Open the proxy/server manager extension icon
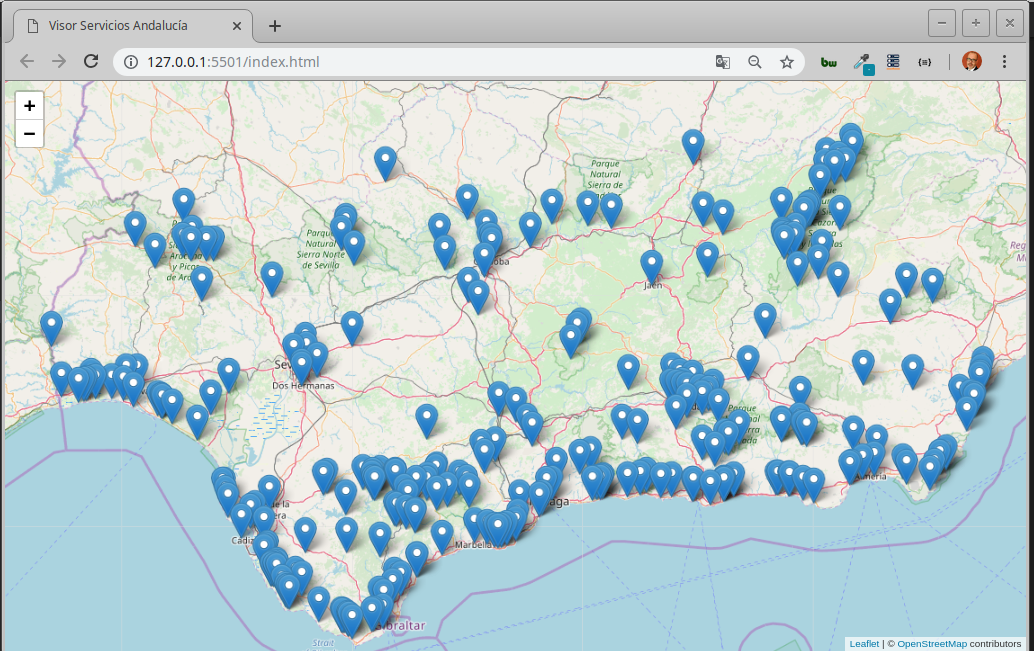 [893, 61]
